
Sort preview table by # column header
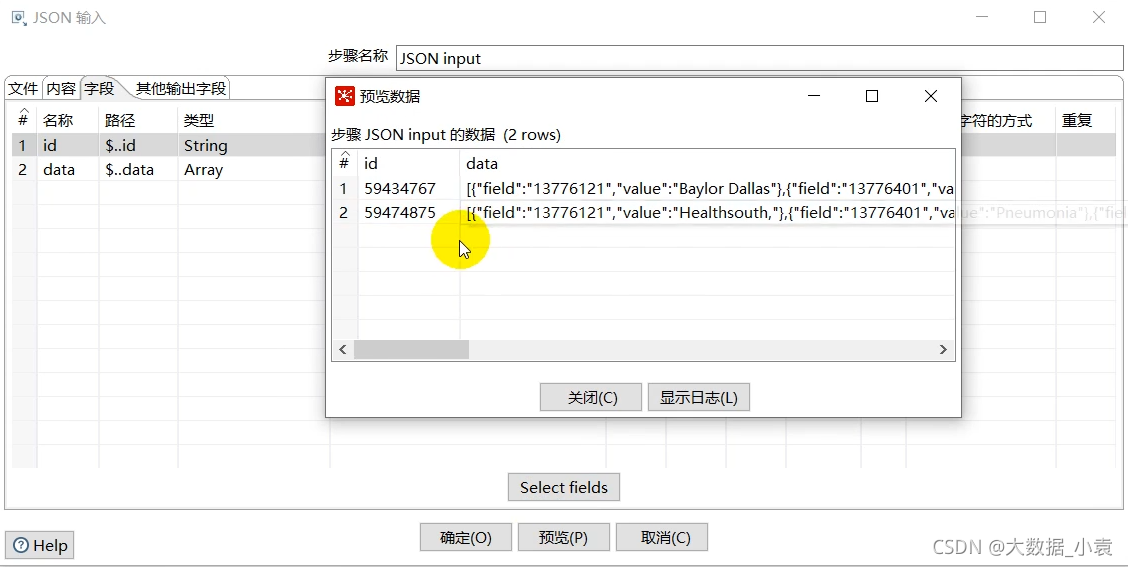(344, 163)
